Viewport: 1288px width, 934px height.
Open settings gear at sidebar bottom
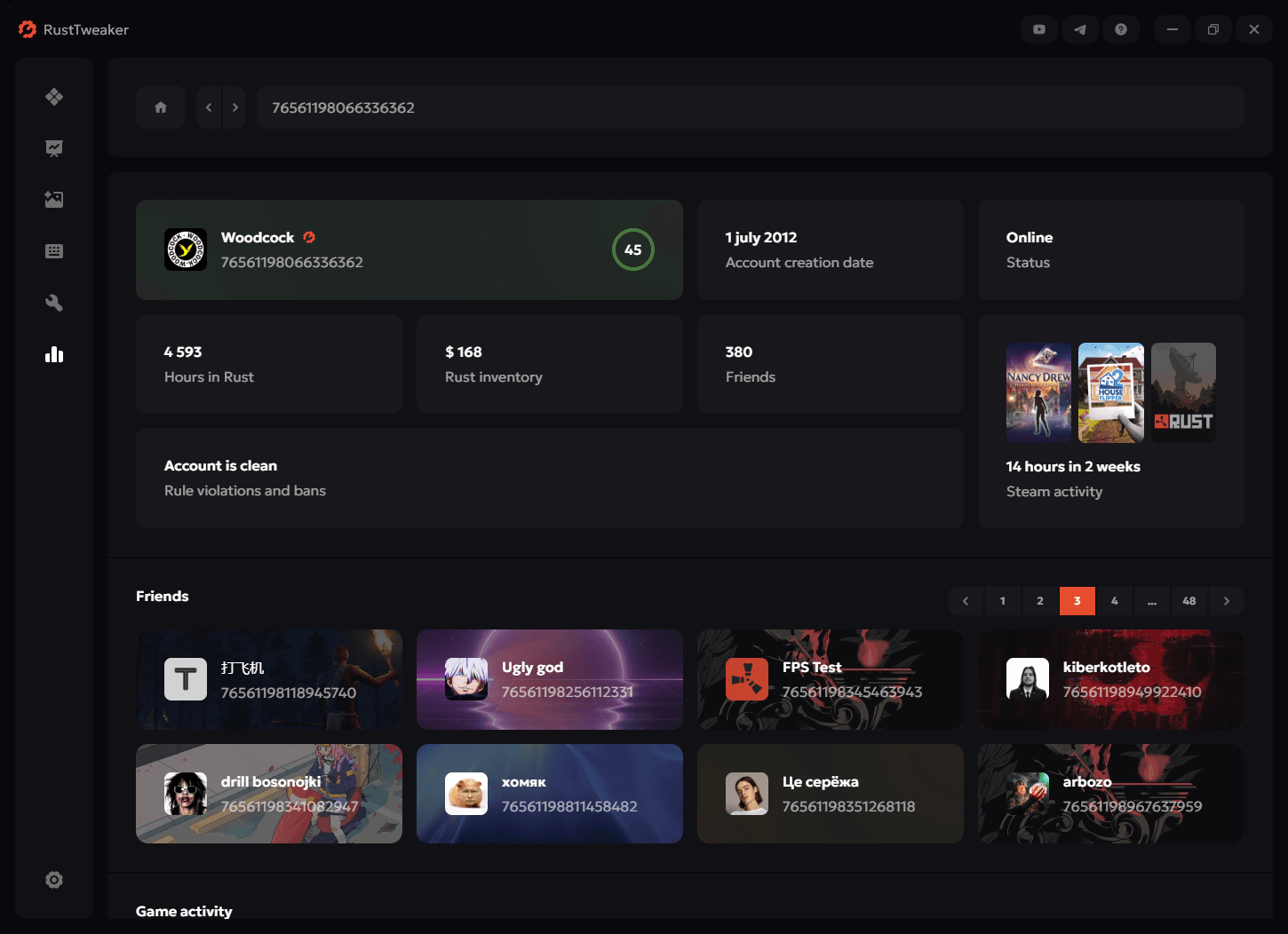54,880
